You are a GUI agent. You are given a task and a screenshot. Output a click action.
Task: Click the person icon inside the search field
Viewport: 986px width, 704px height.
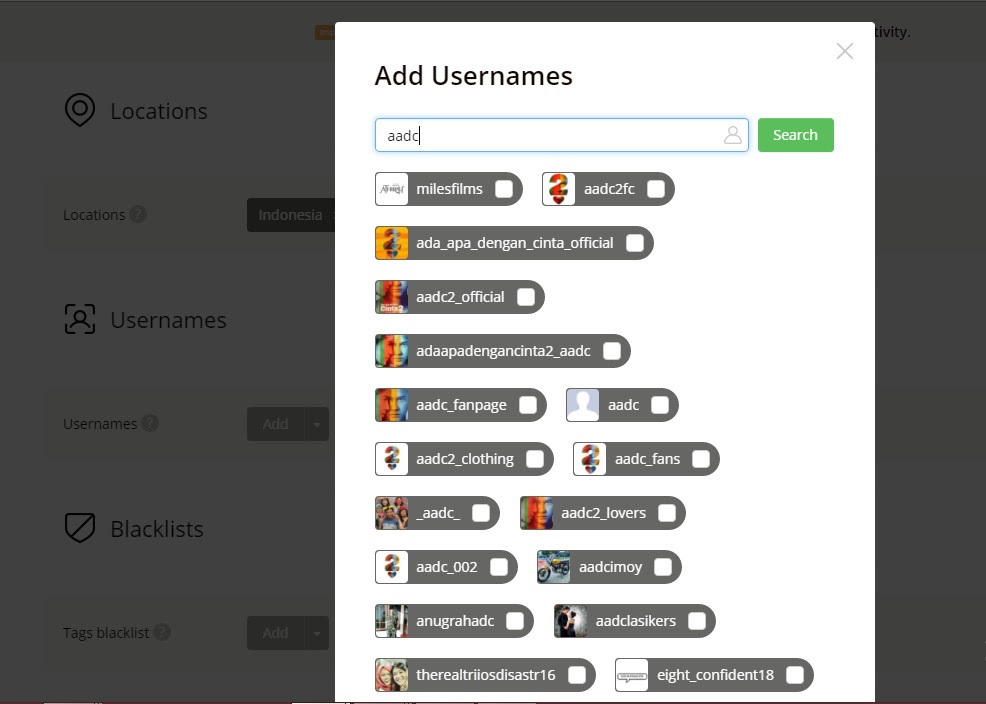pos(732,135)
